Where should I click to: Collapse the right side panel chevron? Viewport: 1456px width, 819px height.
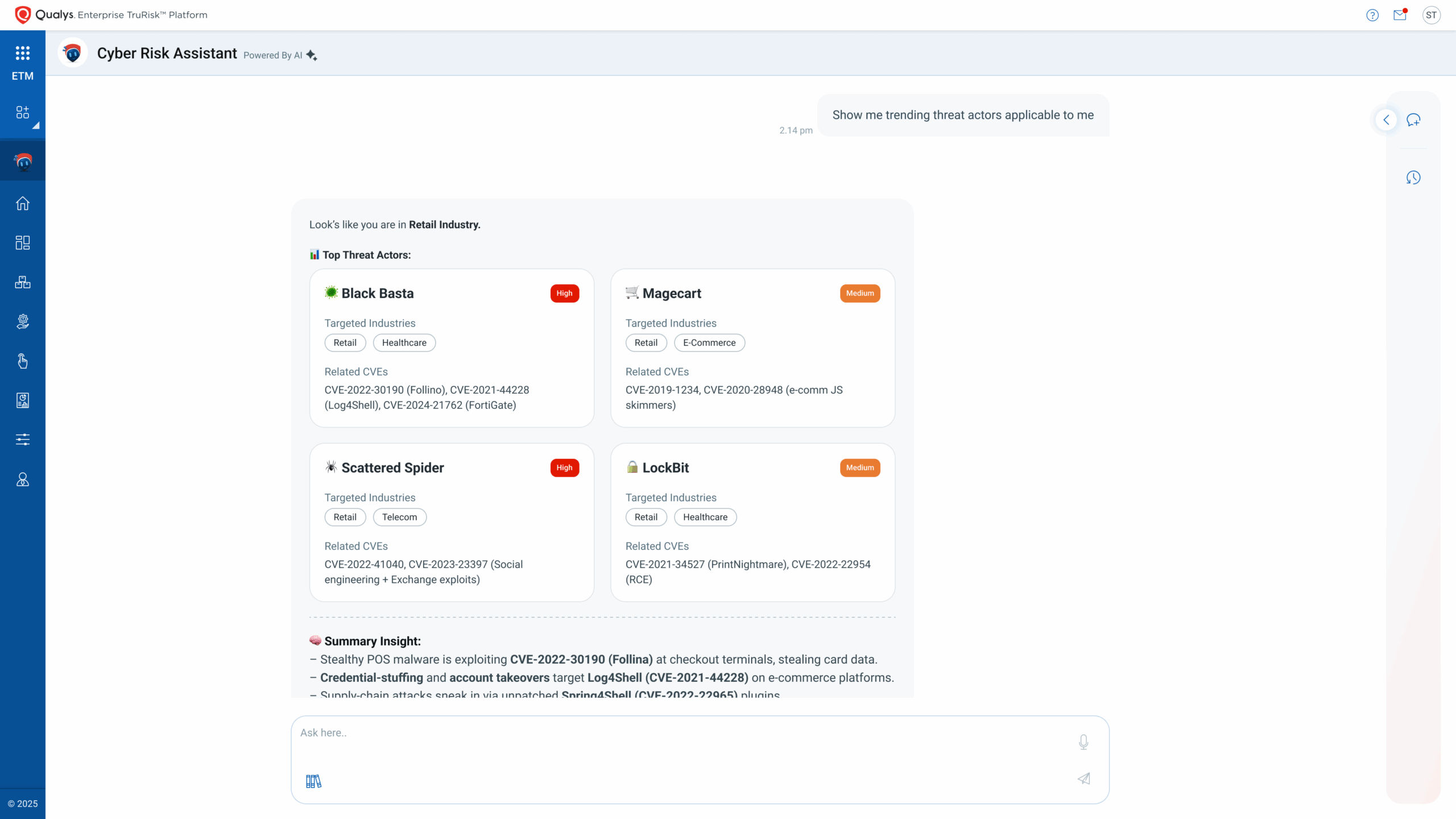point(1386,120)
